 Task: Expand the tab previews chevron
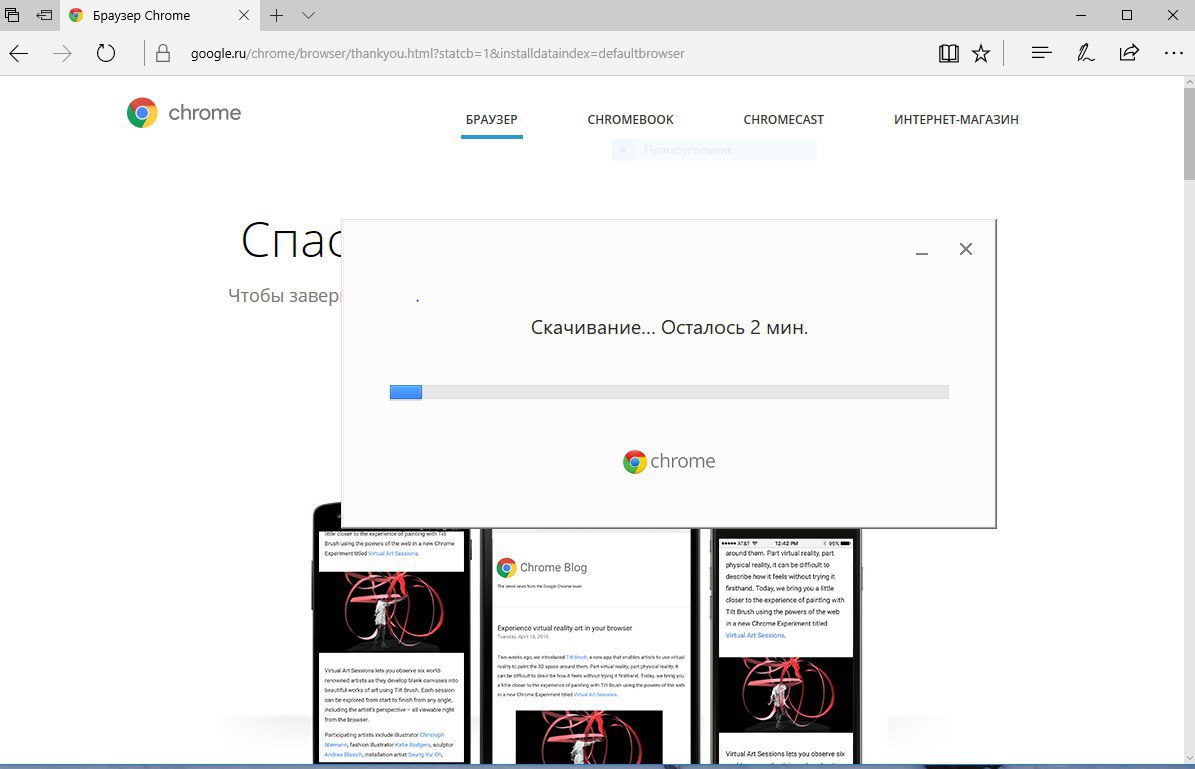[308, 16]
